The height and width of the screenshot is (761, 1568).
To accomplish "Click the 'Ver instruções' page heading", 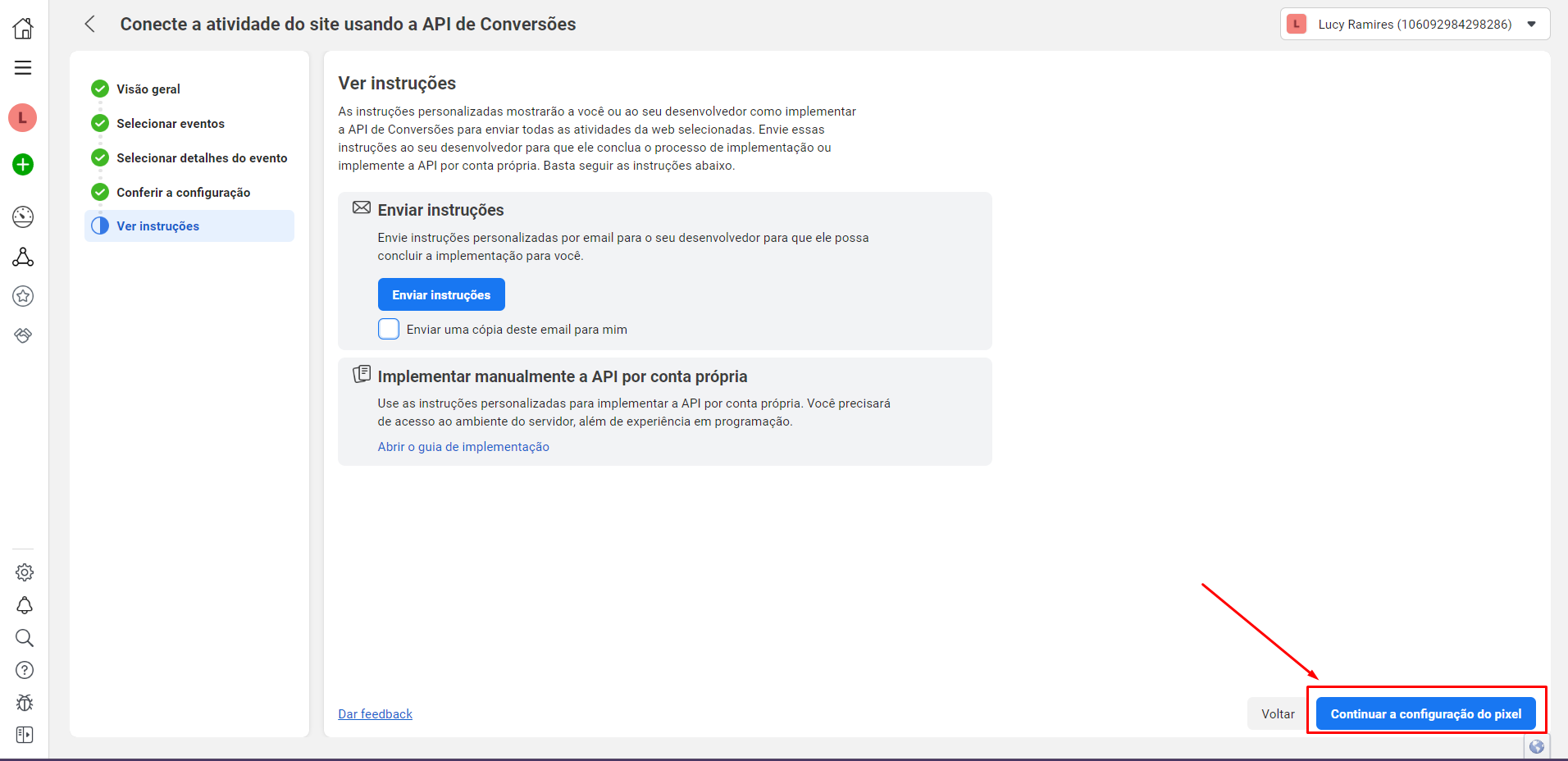I will 397,83.
